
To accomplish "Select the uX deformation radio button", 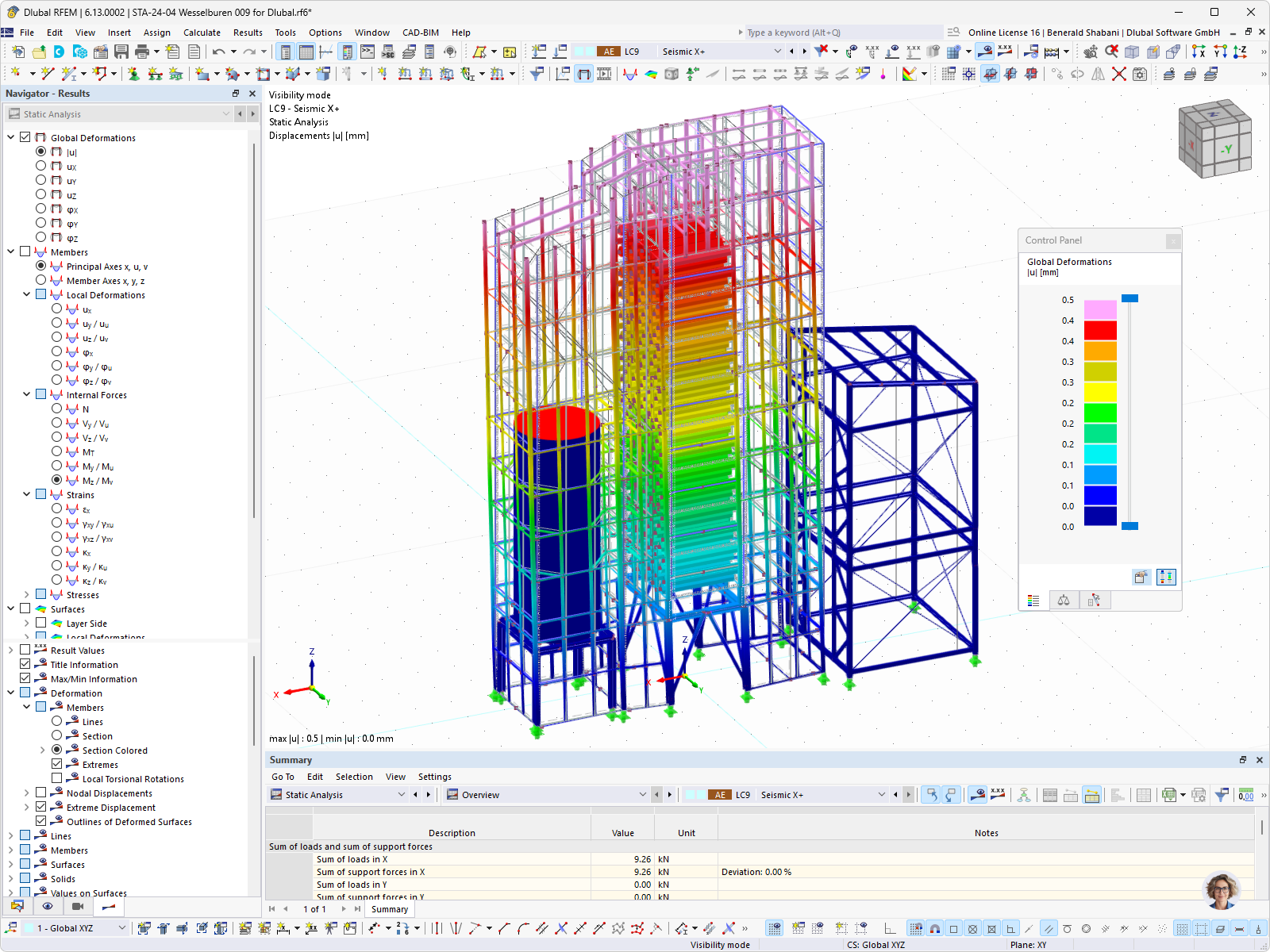I will tap(40, 166).
